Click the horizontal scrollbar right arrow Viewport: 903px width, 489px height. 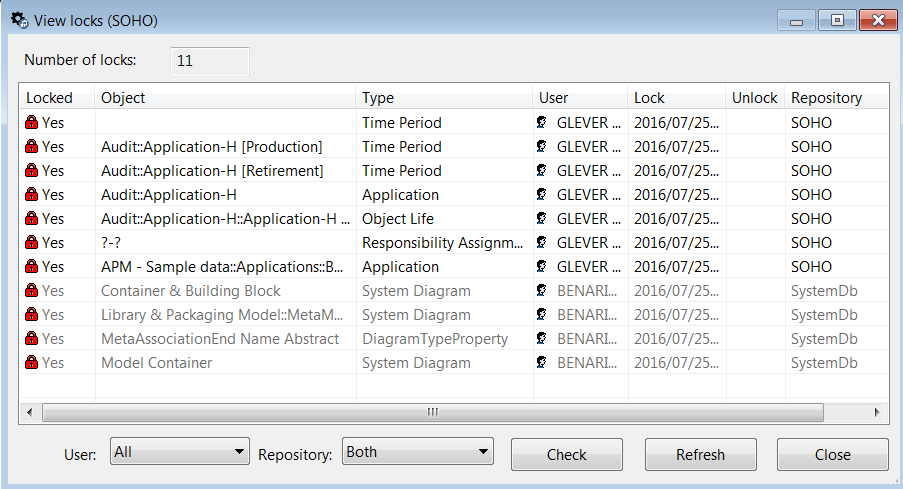[x=877, y=412]
